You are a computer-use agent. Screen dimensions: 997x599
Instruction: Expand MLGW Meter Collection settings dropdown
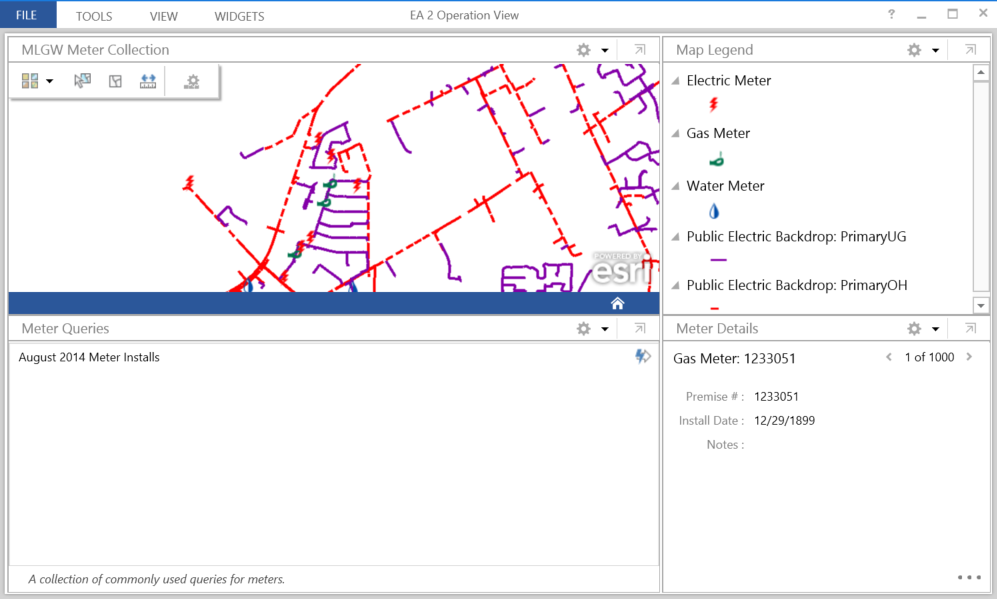coord(605,50)
